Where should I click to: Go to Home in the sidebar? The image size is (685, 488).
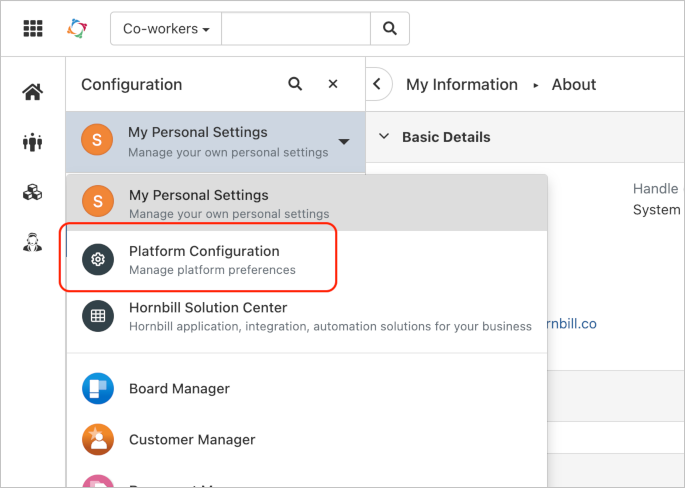coord(33,93)
